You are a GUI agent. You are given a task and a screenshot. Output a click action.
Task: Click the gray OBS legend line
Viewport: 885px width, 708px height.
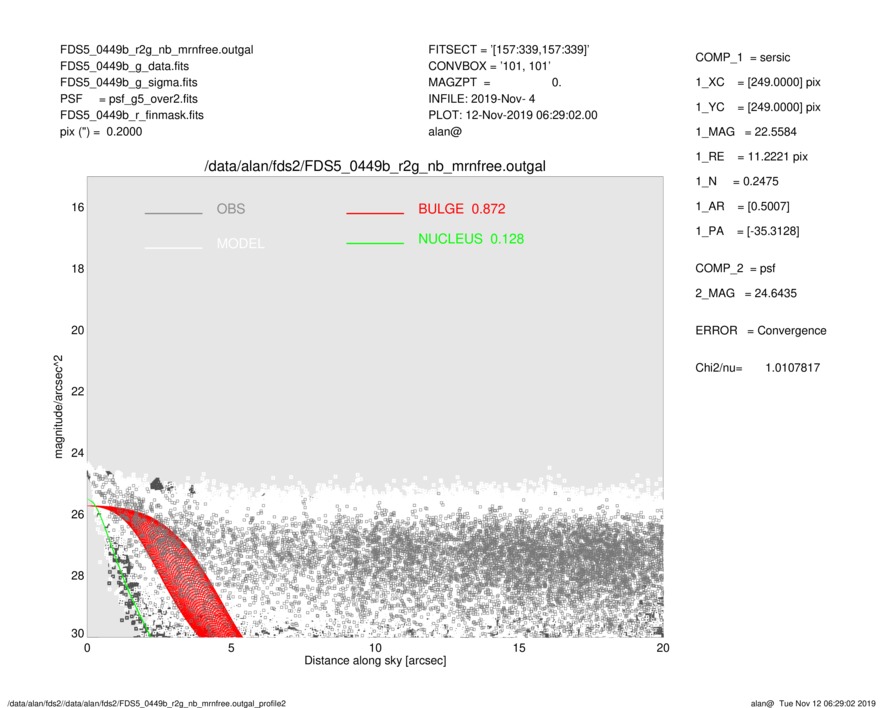(x=173, y=213)
